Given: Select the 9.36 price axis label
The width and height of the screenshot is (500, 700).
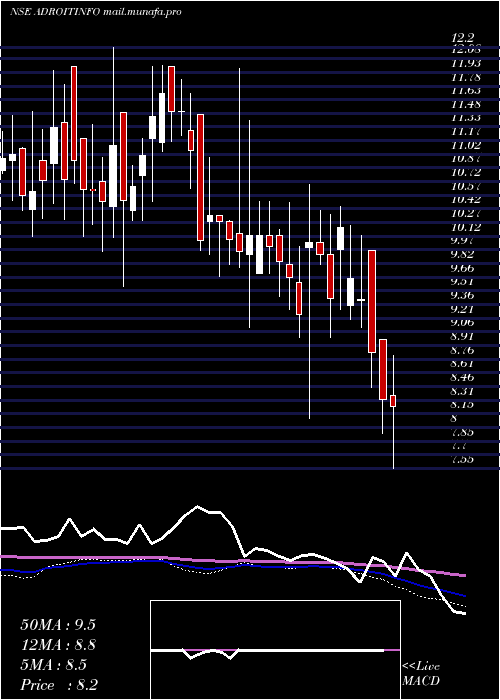Looking at the screenshot, I should (x=463, y=295).
